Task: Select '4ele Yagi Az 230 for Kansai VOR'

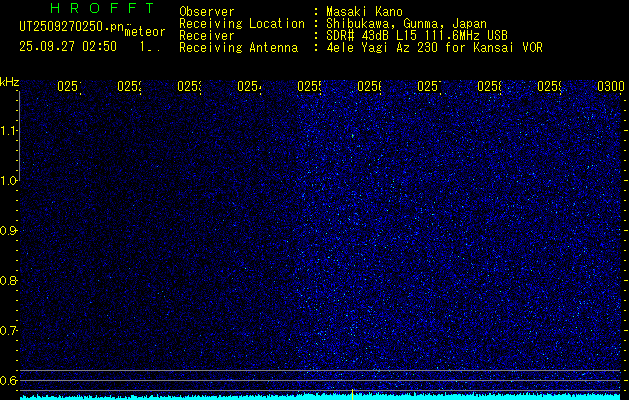Action: click(434, 48)
